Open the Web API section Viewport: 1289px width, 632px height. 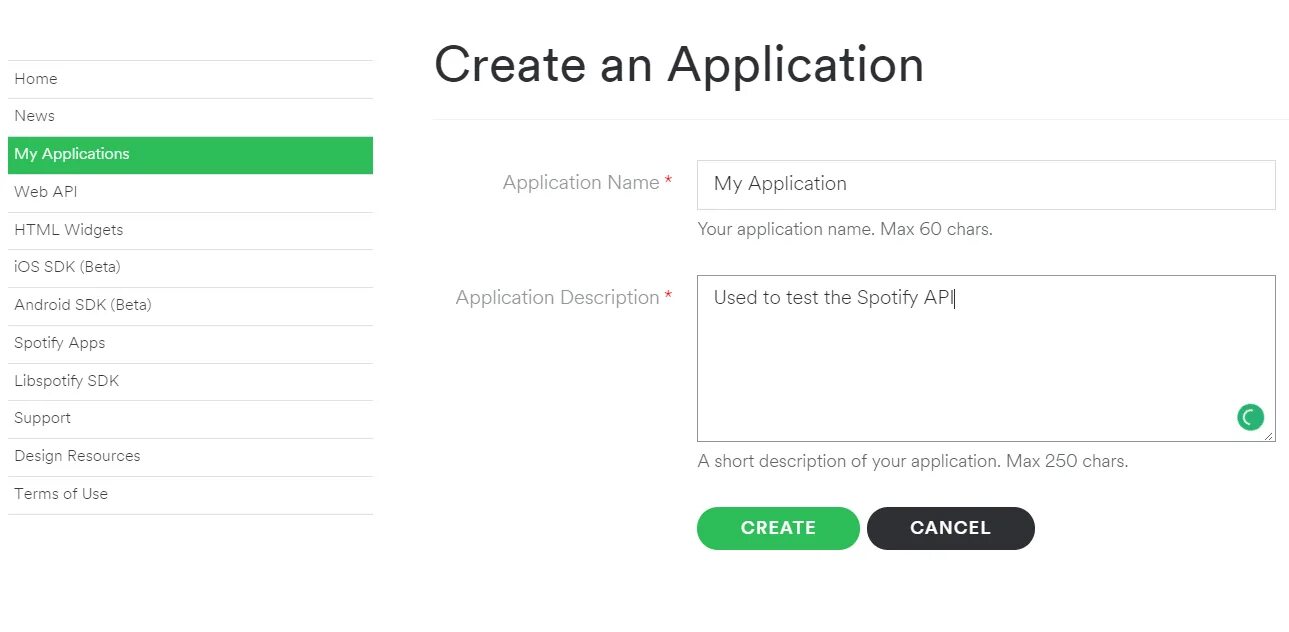point(190,192)
